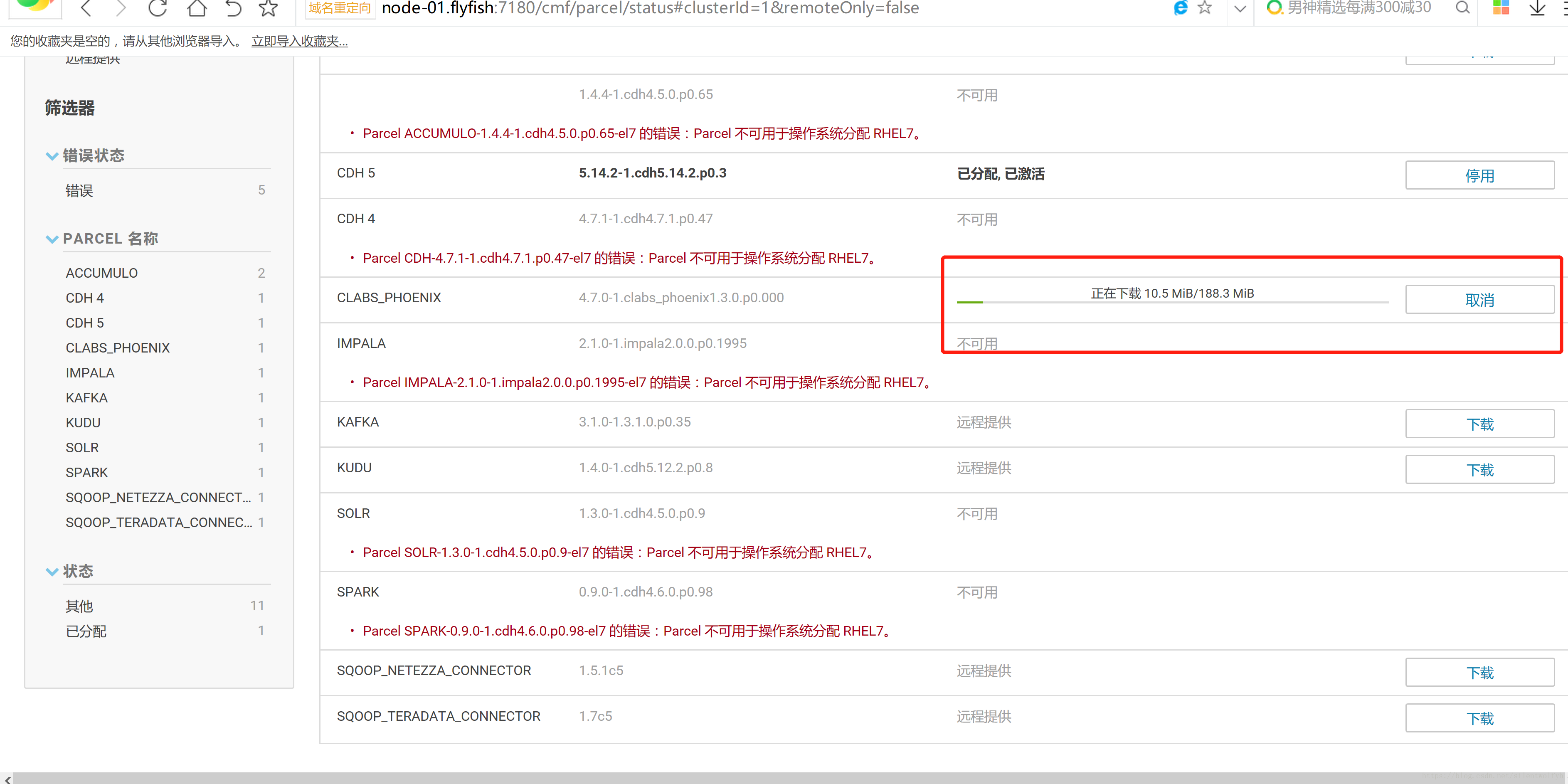The width and height of the screenshot is (1568, 784).
Task: Click 停用 button for CDH 5
Action: (1479, 175)
